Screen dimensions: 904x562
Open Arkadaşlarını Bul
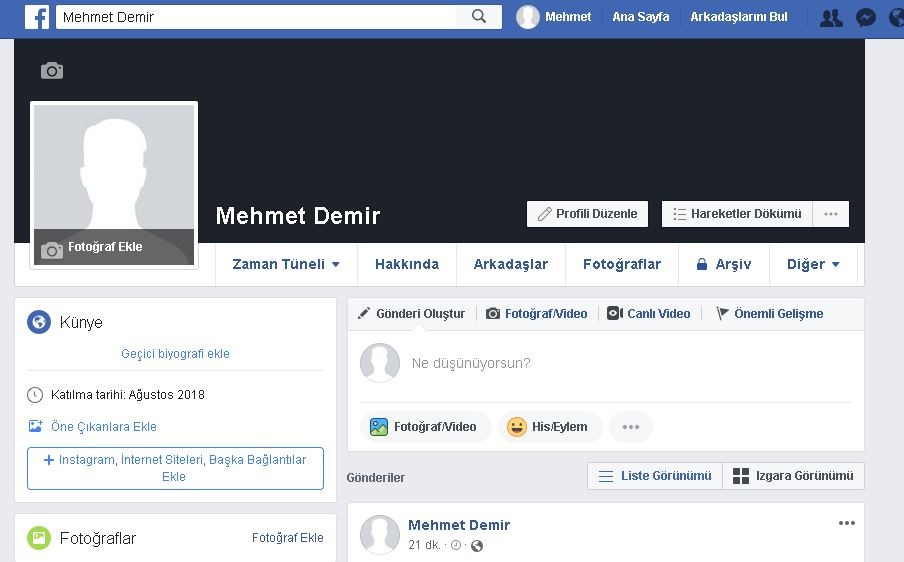739,17
